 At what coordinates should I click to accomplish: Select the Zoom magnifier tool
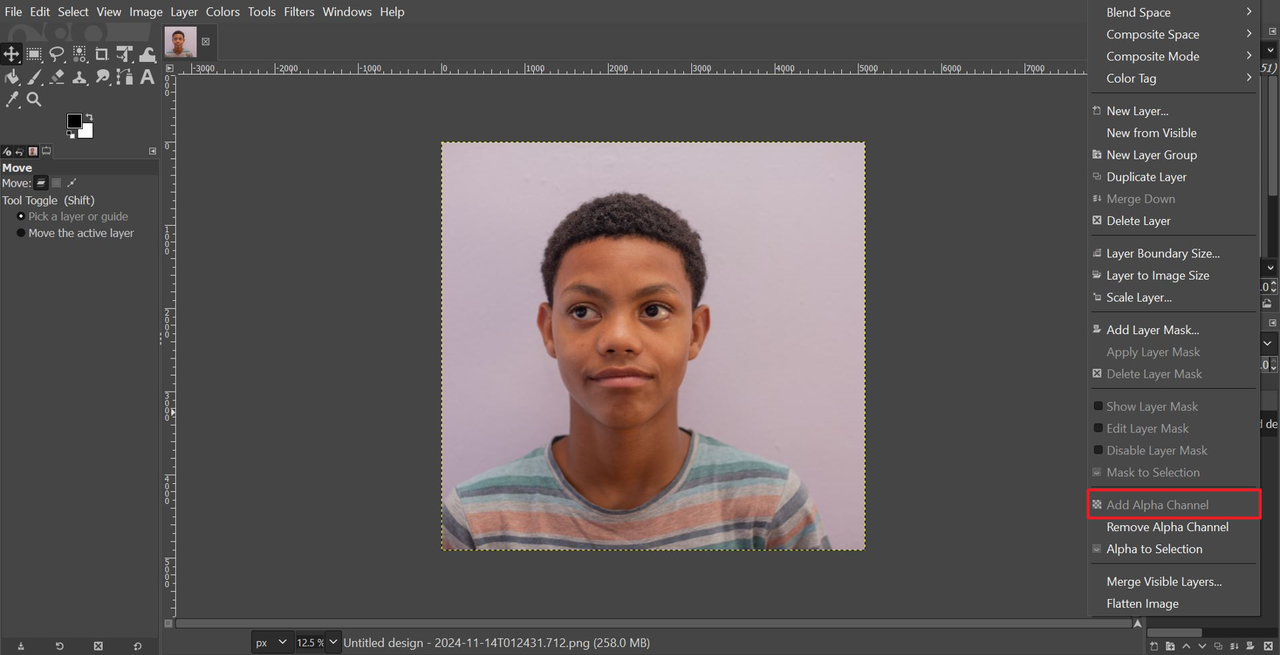click(x=34, y=99)
